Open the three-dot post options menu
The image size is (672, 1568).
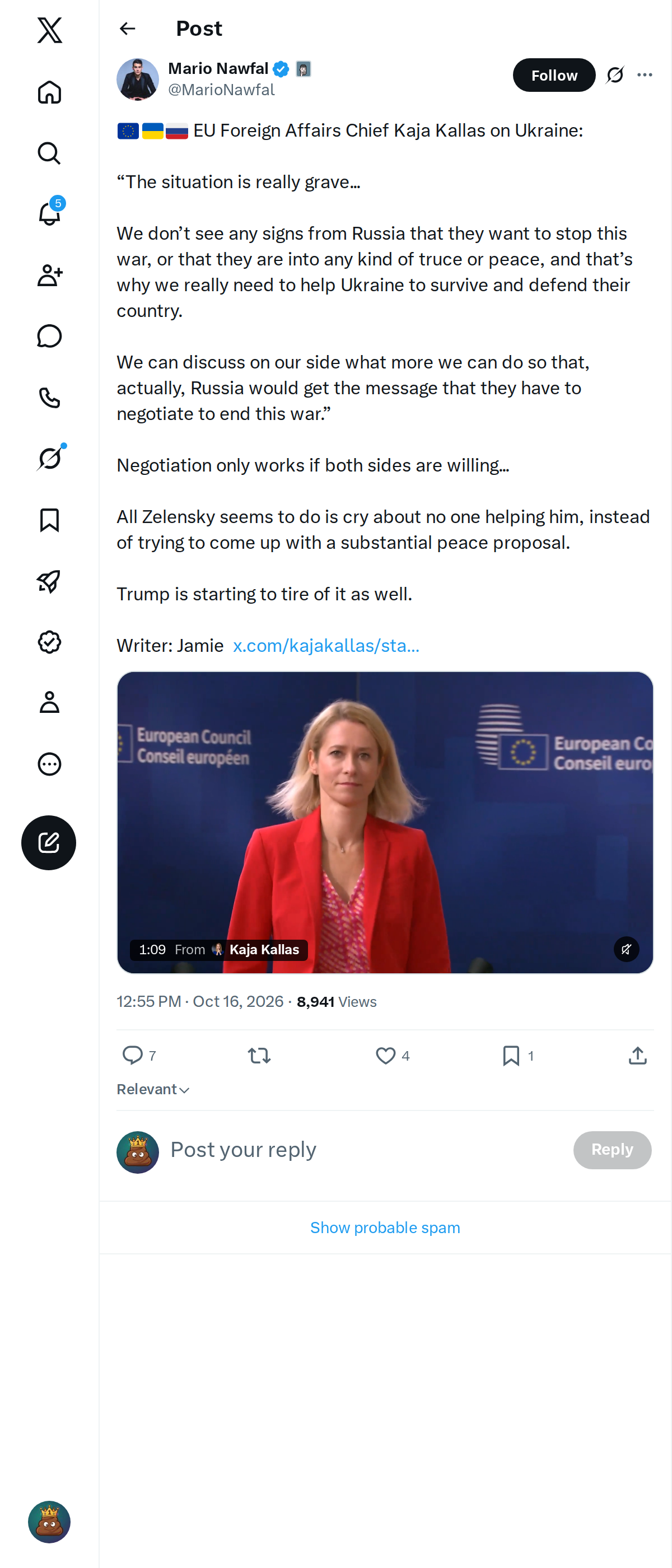(645, 75)
